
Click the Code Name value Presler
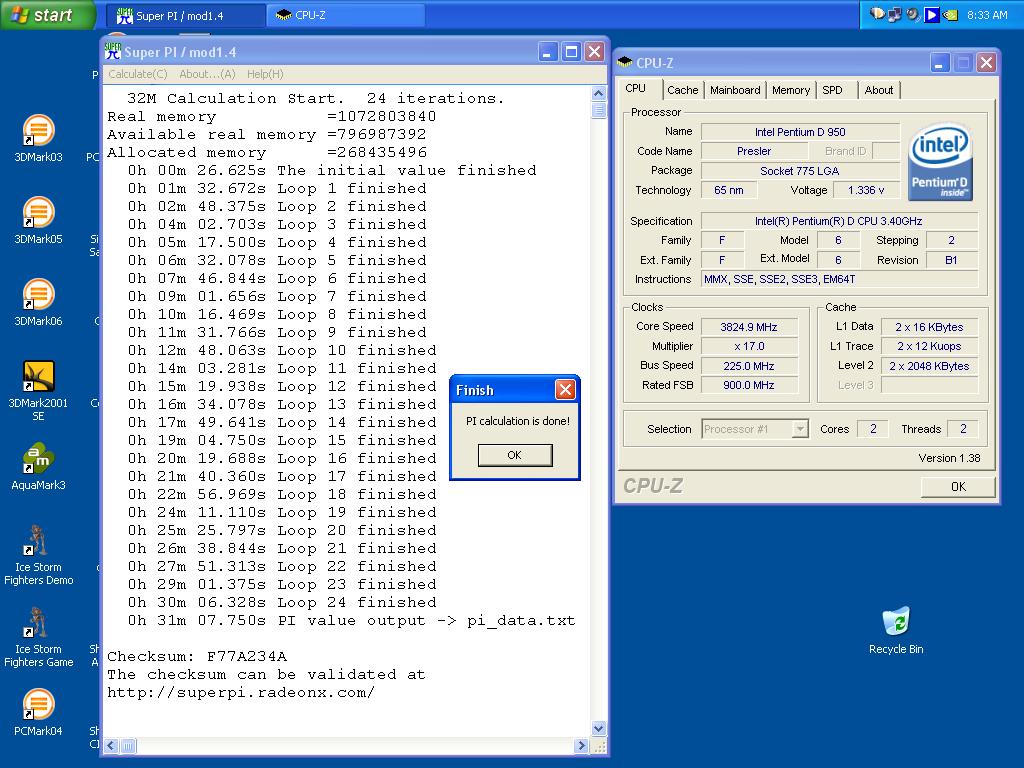tap(754, 151)
